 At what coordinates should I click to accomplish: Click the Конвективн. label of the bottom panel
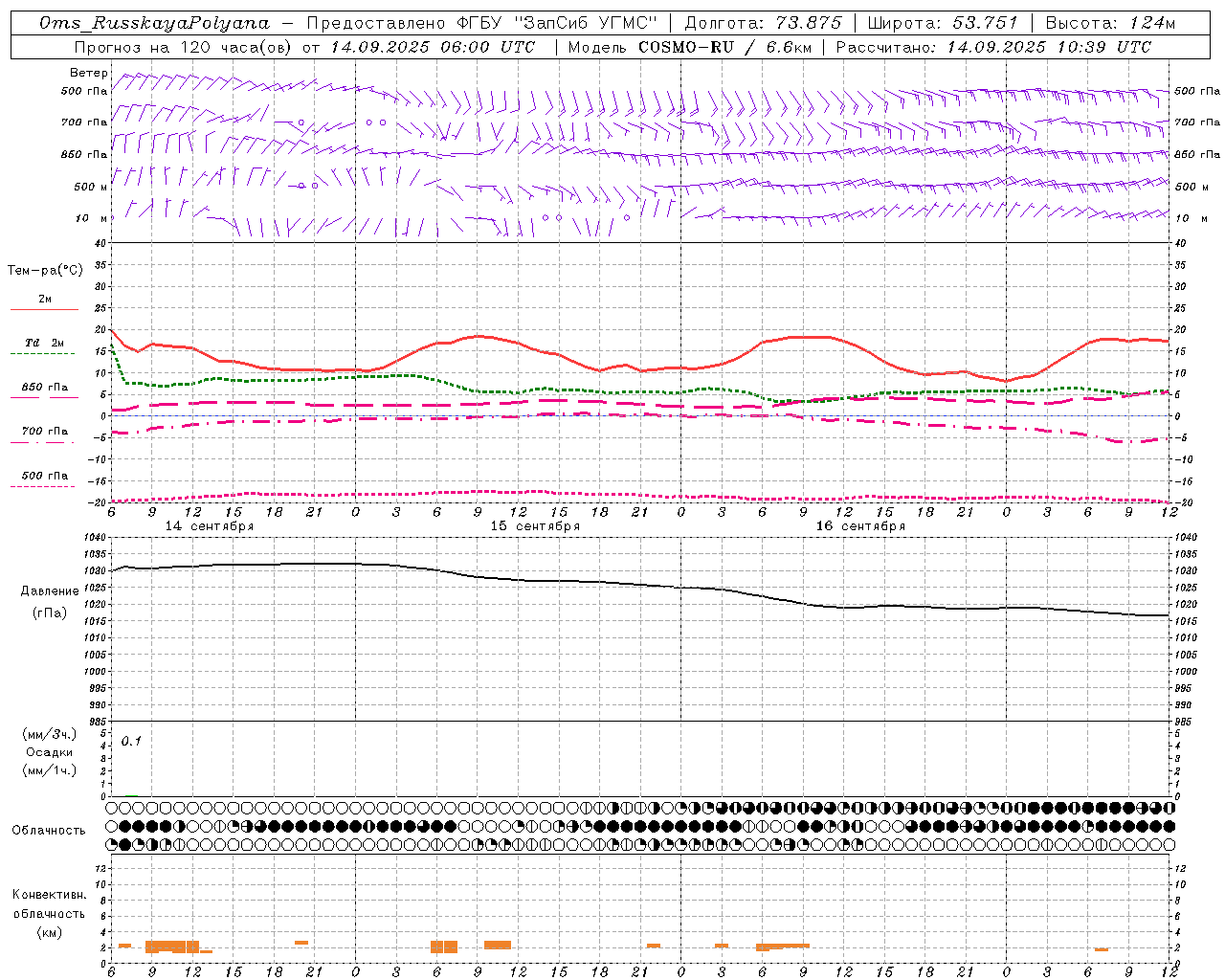tap(49, 895)
